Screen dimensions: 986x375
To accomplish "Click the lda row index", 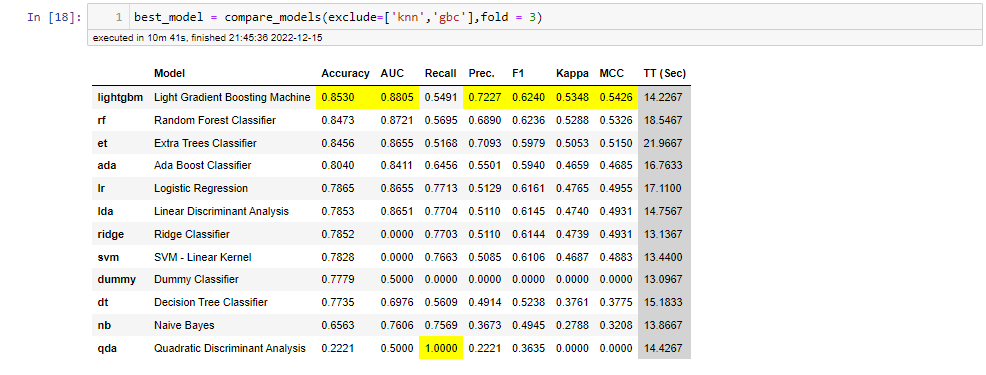I will coord(105,211).
